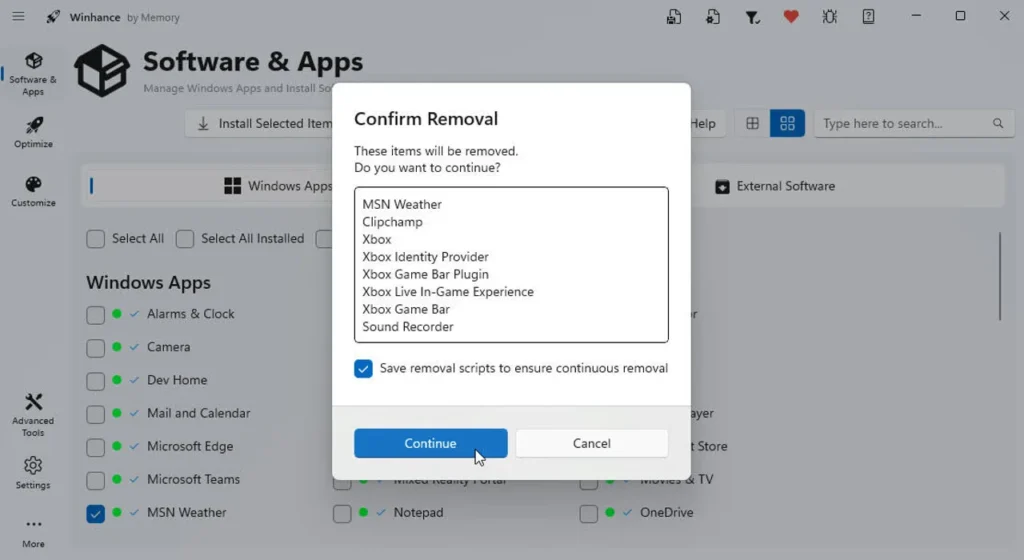Open the Software & Apps sidebar section
The image size is (1024, 560).
click(33, 74)
